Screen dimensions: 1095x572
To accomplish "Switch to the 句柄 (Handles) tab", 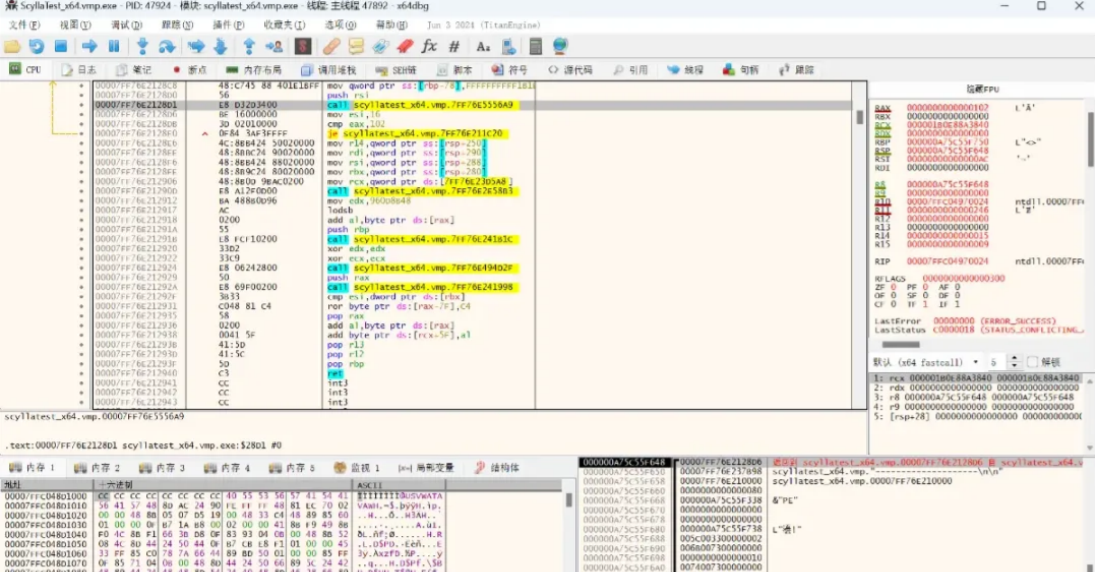I will [x=741, y=70].
